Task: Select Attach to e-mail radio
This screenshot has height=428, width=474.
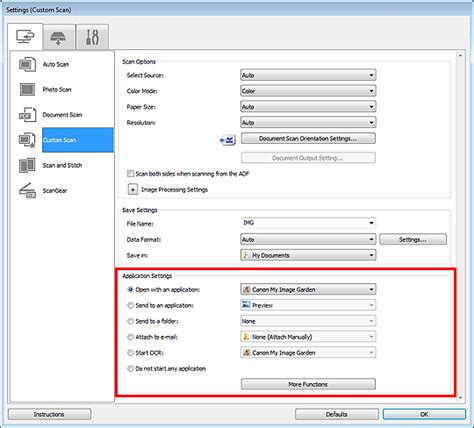Action: pyautogui.click(x=130, y=337)
